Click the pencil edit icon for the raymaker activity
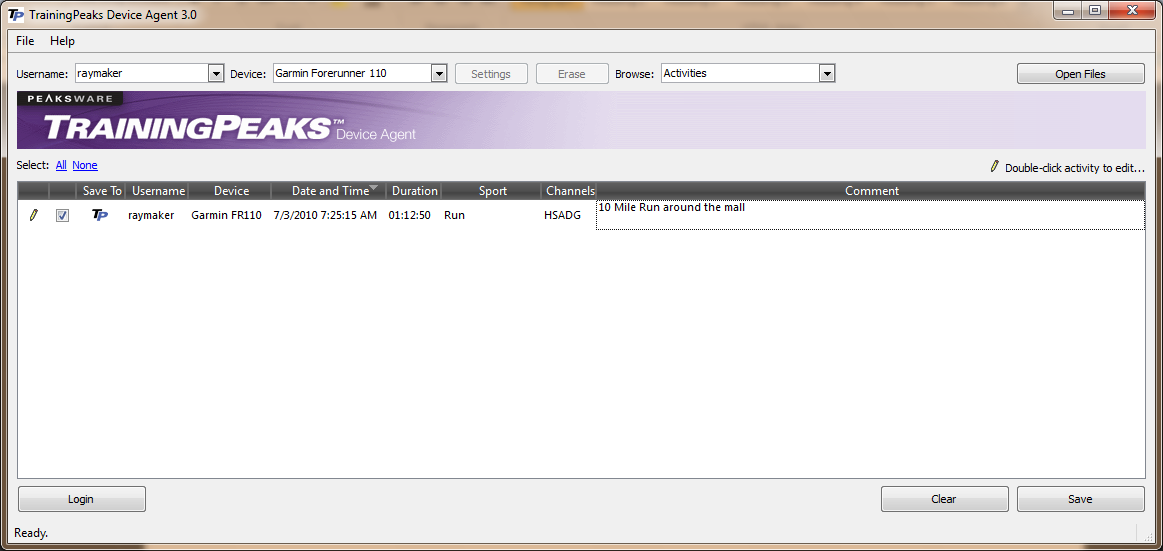The width and height of the screenshot is (1163, 551). coord(33,215)
